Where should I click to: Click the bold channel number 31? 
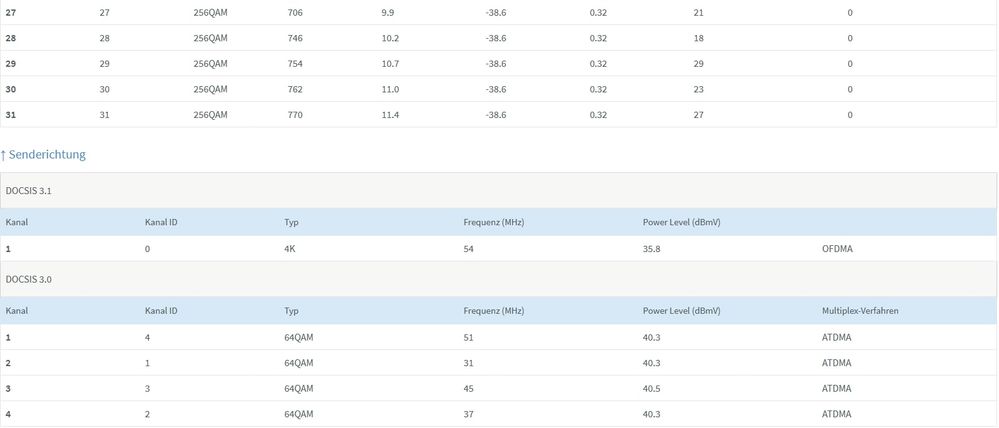pyautogui.click(x=11, y=115)
